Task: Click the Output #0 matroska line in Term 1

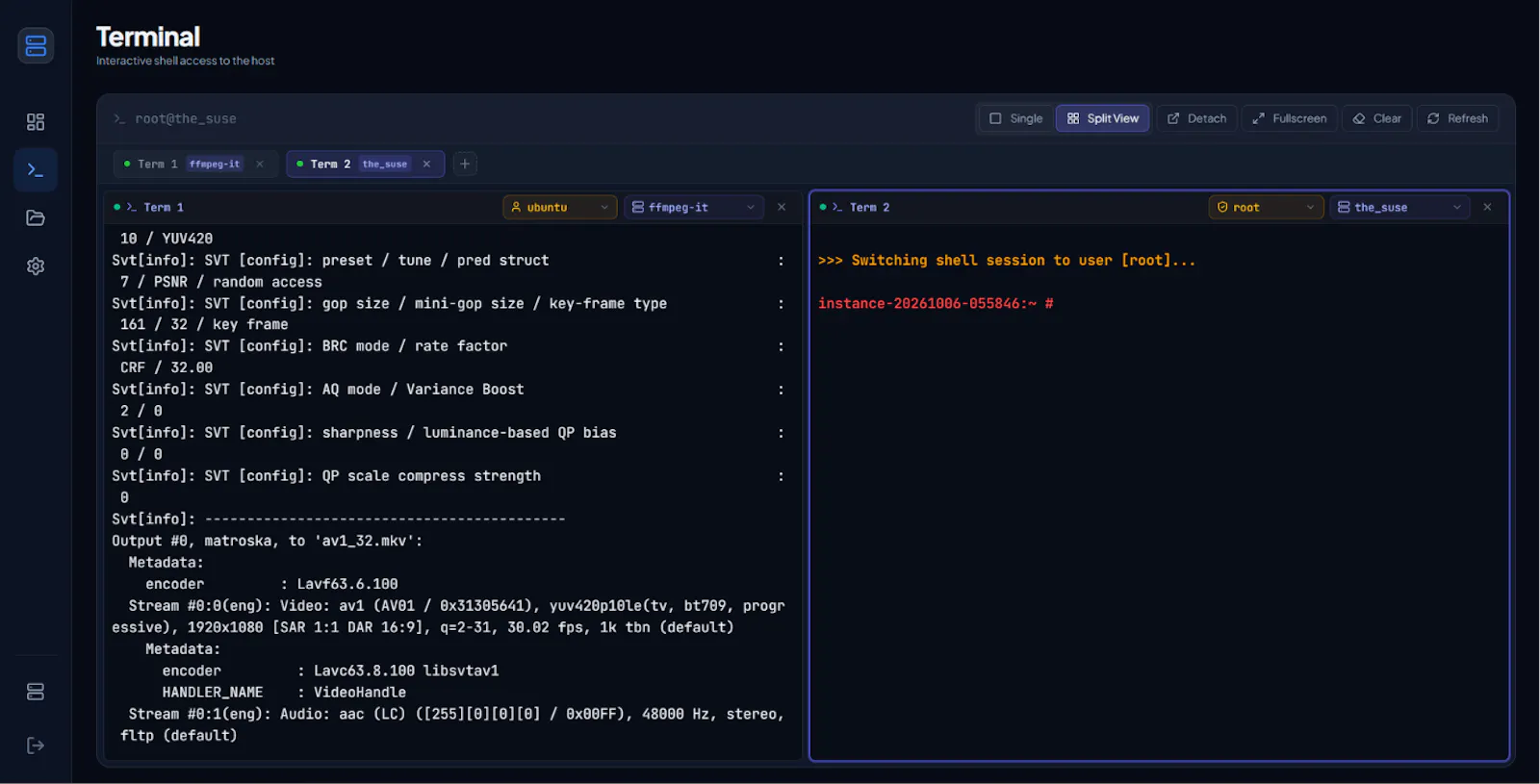Action: [268, 542]
